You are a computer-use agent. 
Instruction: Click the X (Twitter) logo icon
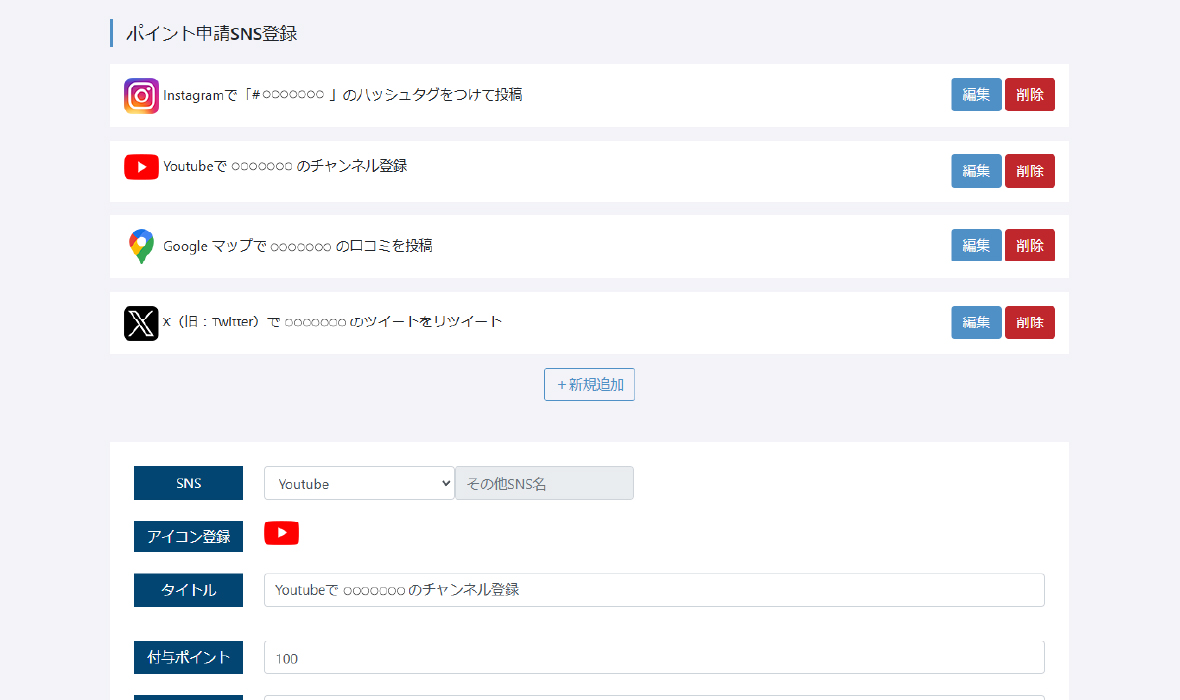click(x=141, y=324)
